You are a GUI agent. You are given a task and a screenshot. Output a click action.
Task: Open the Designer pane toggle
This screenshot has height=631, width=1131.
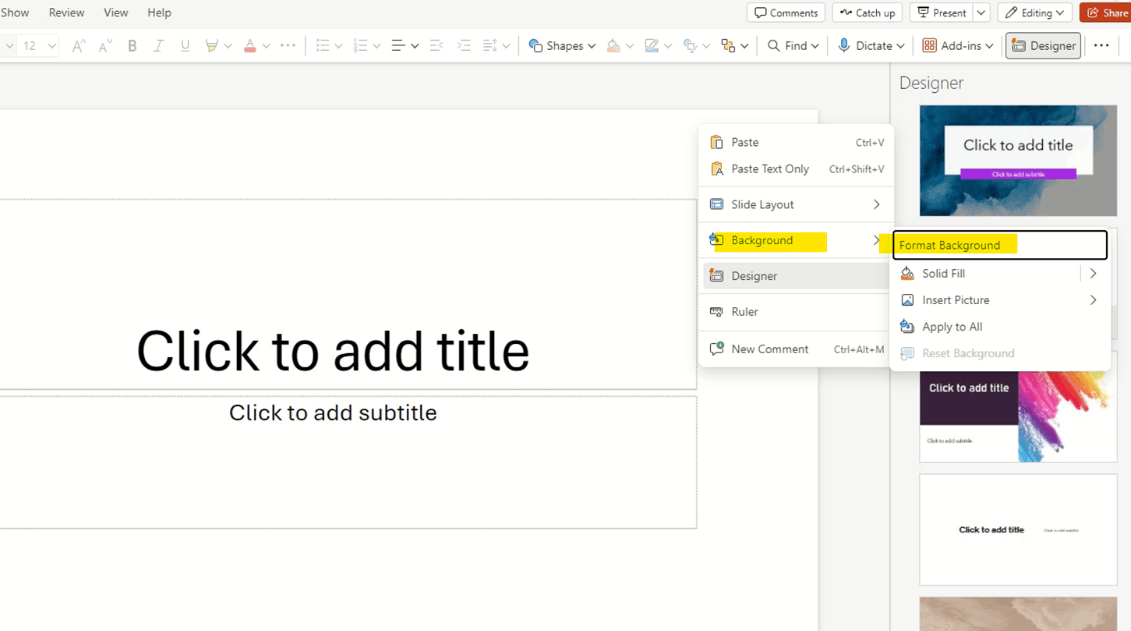[x=1043, y=45]
